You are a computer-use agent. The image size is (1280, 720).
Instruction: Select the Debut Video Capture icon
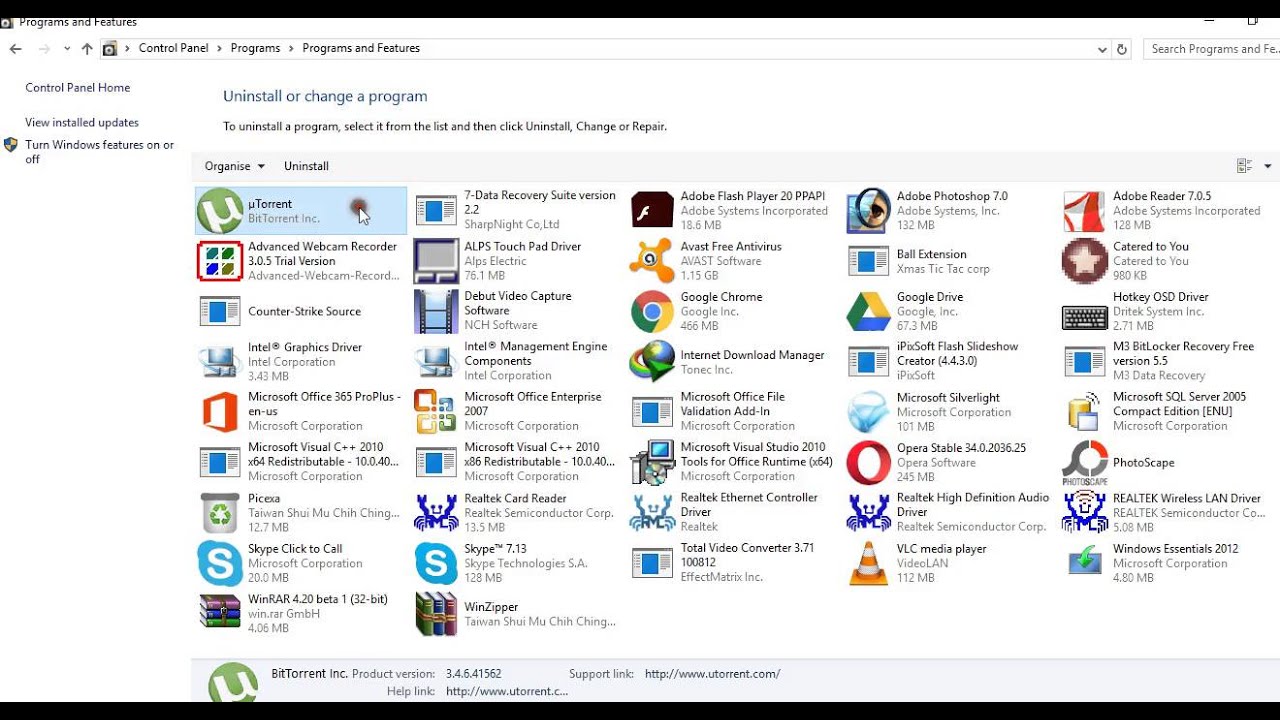click(x=436, y=311)
